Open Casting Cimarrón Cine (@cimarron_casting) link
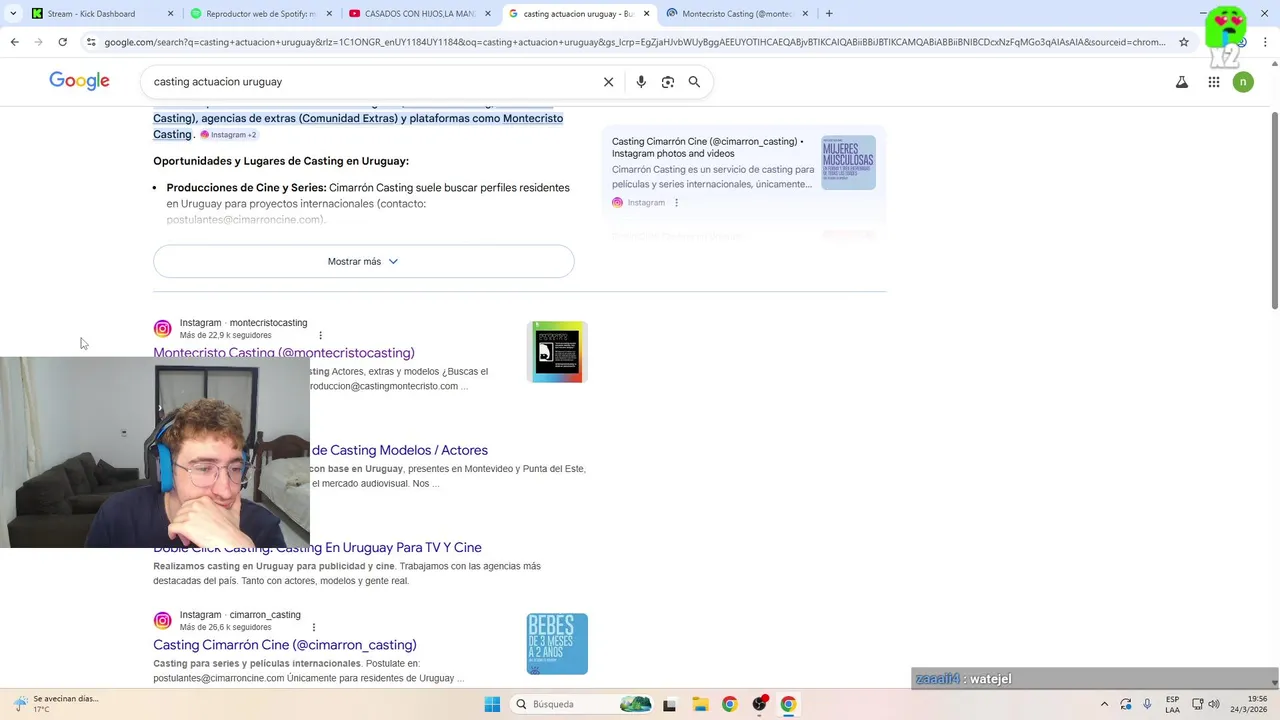1280x720 pixels. pos(285,645)
